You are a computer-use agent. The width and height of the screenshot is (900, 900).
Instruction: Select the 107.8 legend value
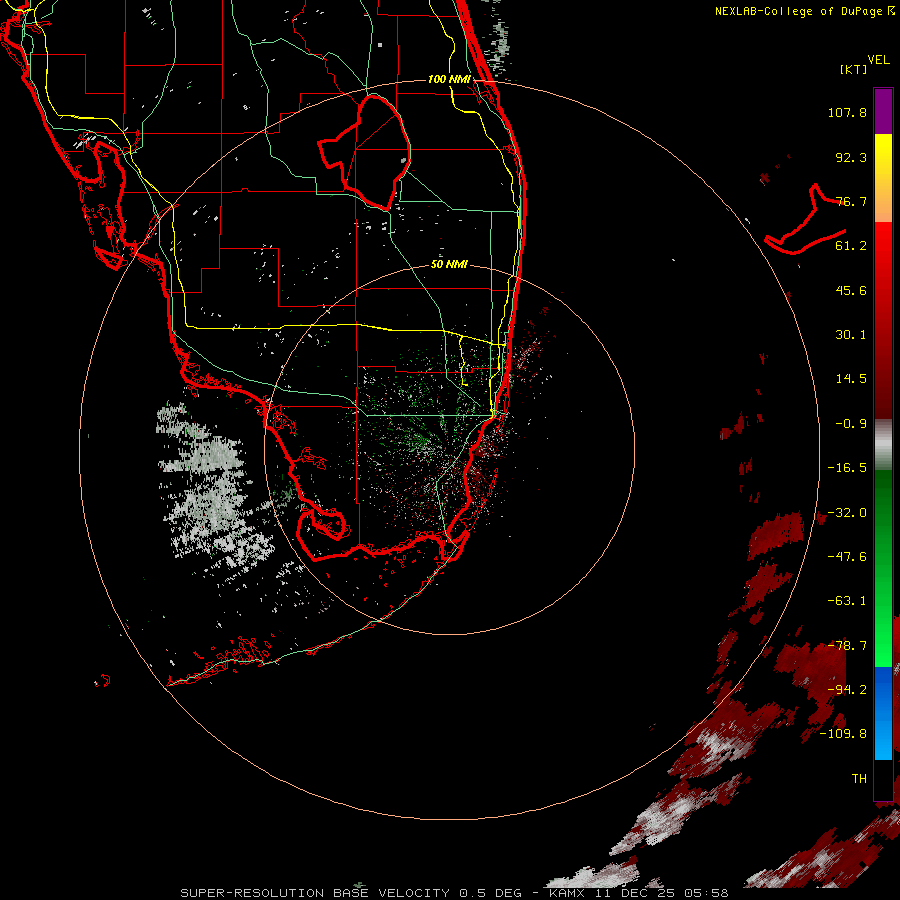pyautogui.click(x=847, y=112)
